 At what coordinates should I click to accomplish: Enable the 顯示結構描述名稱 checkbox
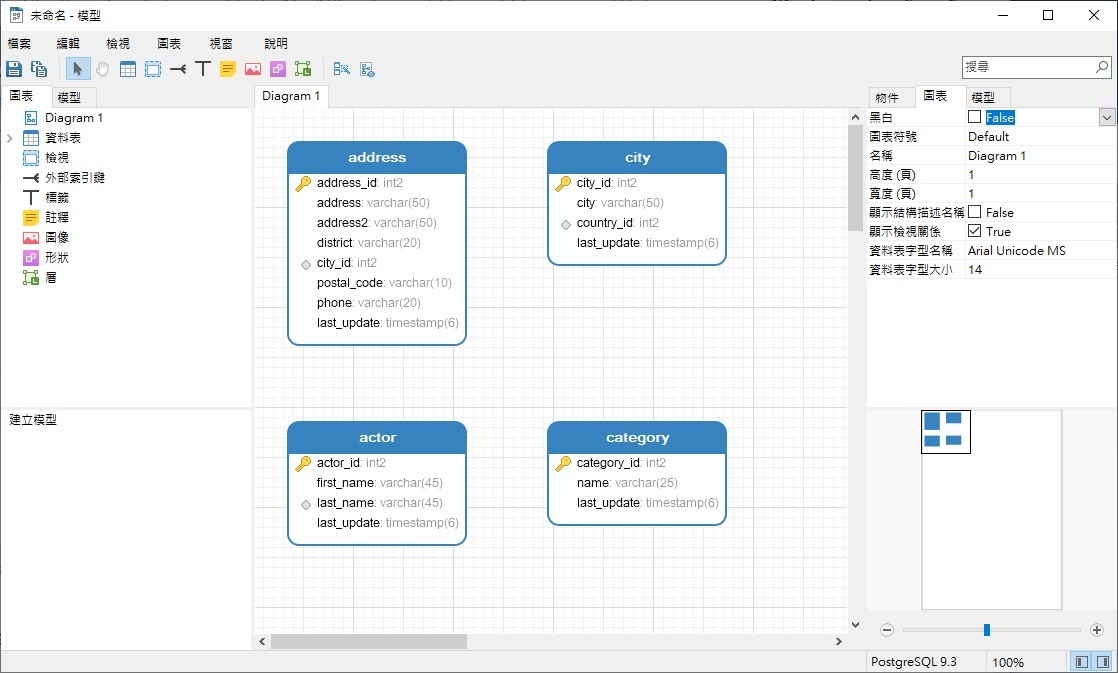pos(975,212)
